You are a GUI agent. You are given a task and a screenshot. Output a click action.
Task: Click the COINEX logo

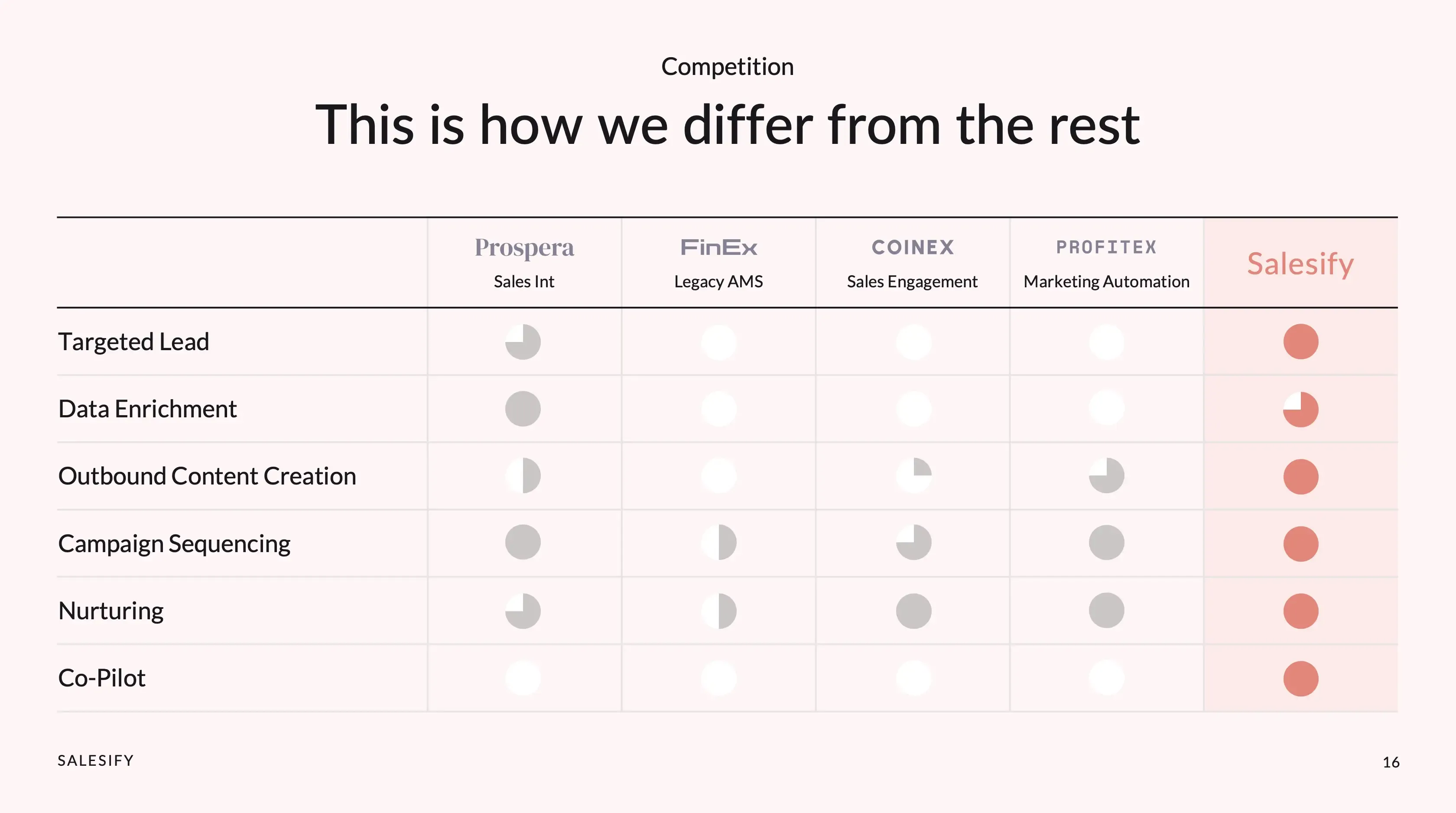click(x=912, y=247)
